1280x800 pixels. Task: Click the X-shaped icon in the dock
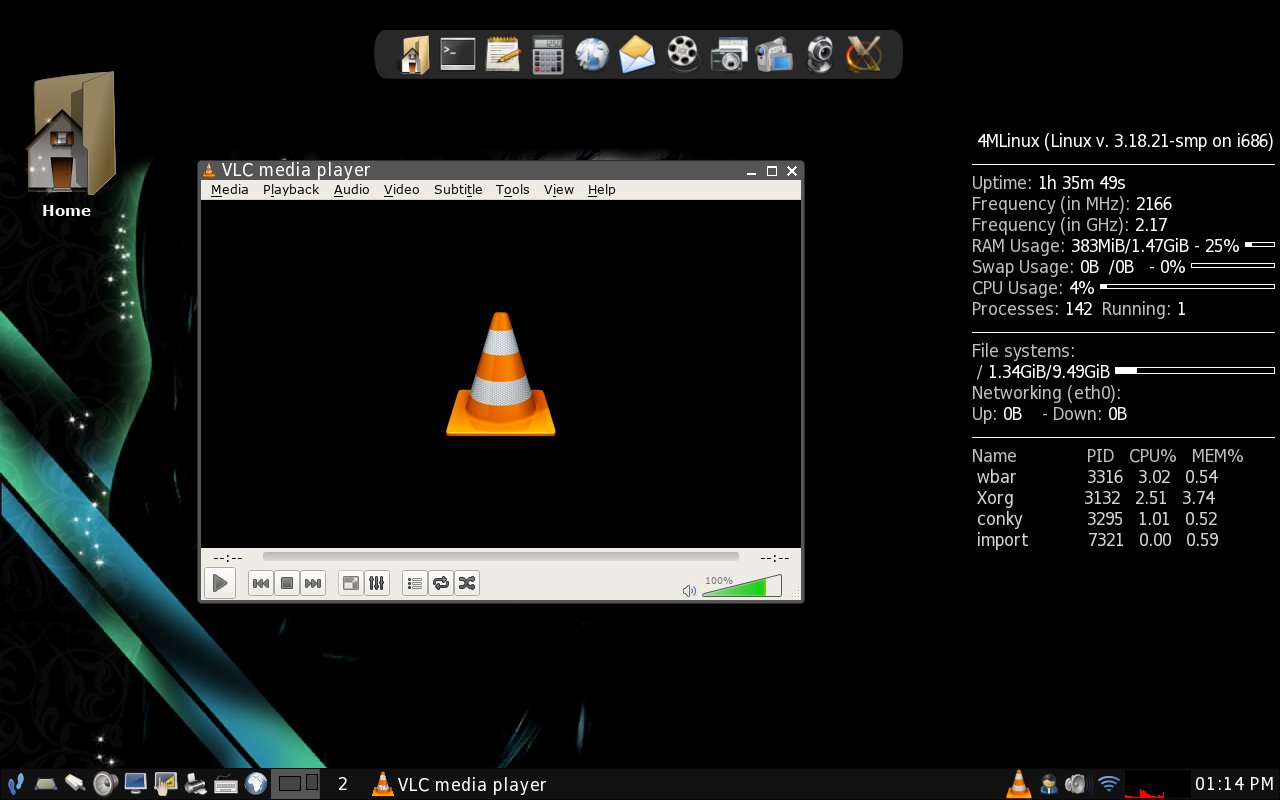click(x=863, y=54)
